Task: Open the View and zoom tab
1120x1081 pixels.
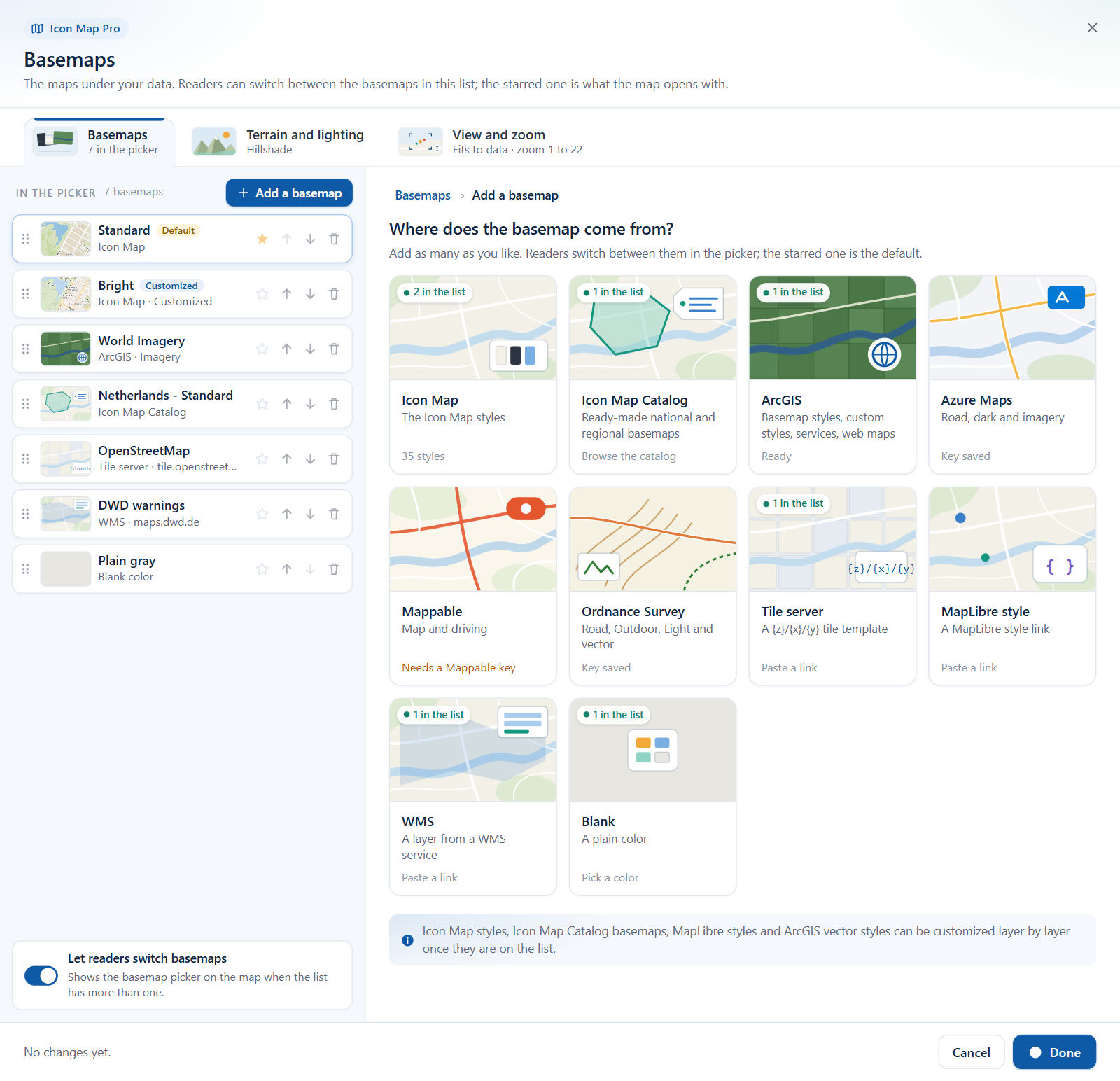Action: 490,142
